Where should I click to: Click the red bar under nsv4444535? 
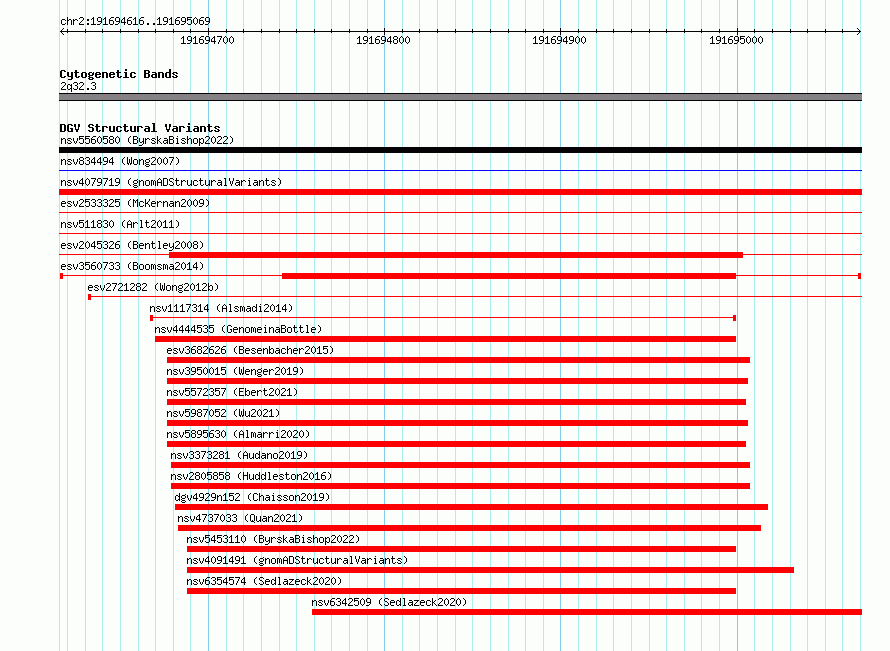pyautogui.click(x=446, y=339)
